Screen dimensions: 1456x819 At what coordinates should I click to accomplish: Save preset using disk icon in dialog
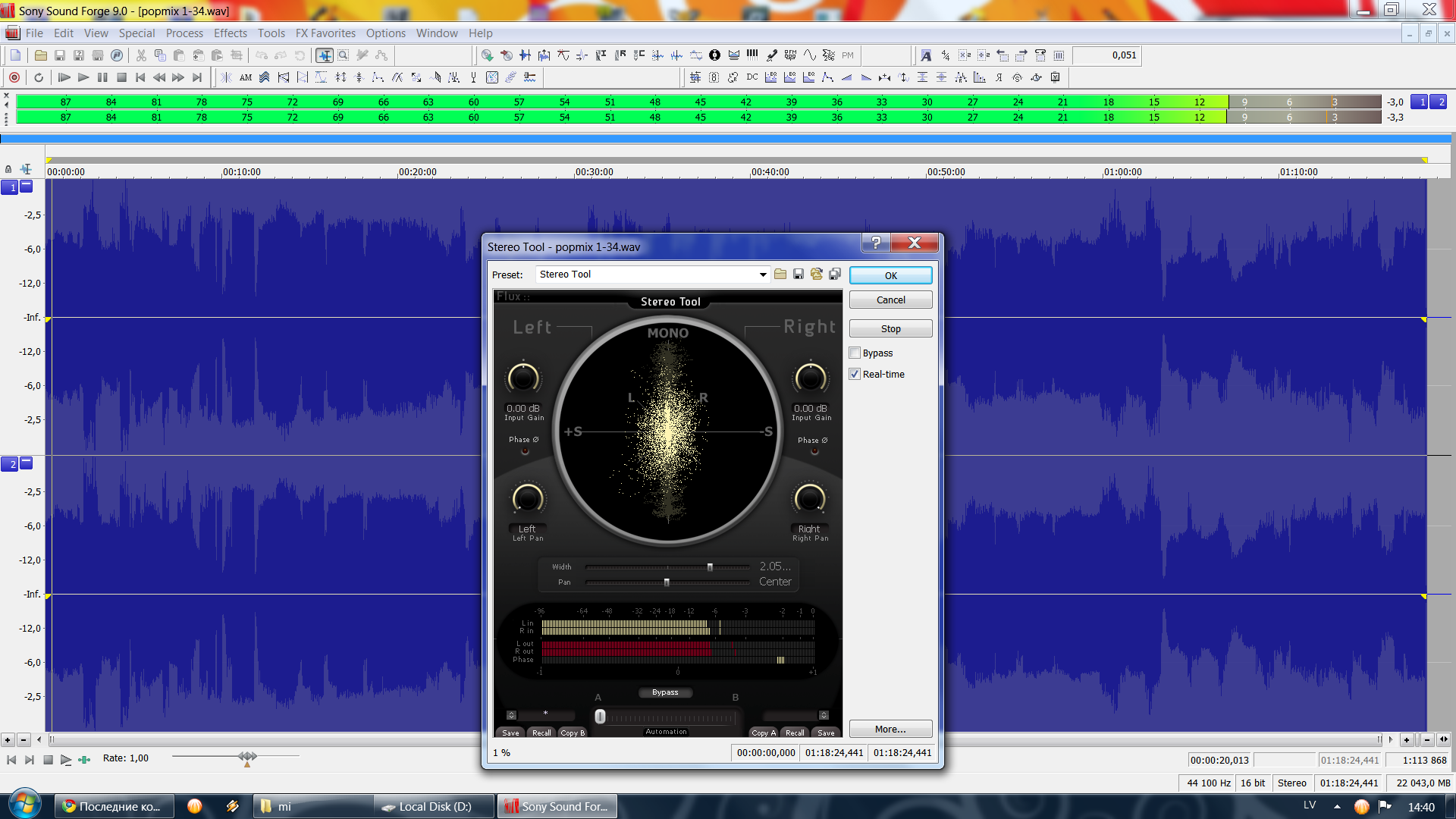tap(799, 274)
